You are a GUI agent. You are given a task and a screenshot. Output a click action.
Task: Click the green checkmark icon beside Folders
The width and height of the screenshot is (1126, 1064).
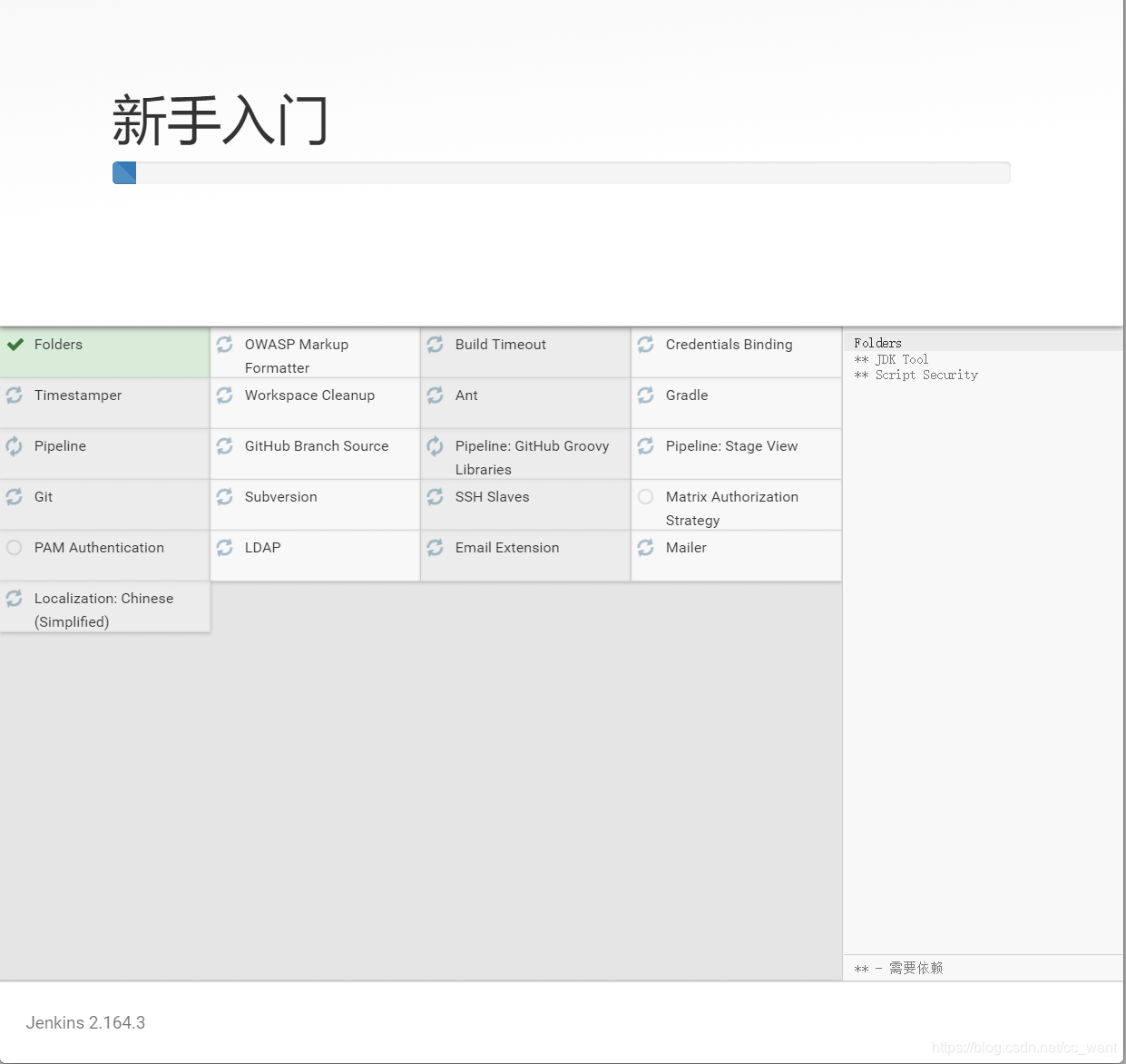coord(15,345)
